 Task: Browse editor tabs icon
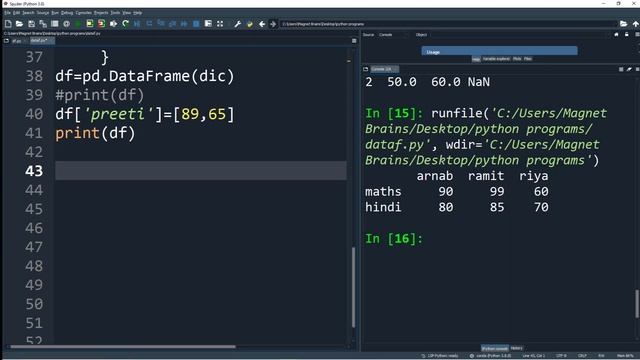click(6, 41)
